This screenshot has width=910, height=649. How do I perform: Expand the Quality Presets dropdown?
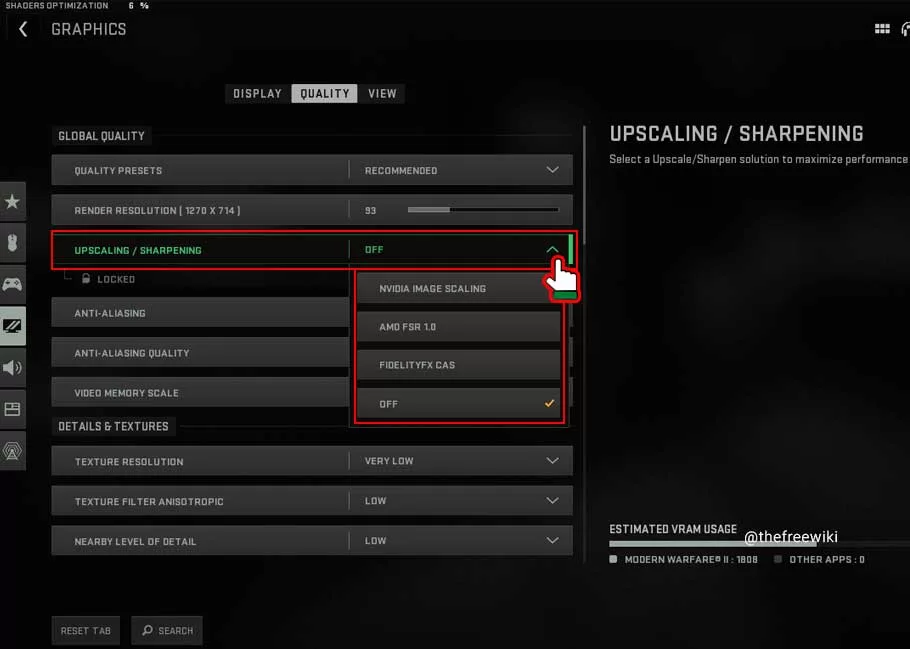(x=312, y=170)
